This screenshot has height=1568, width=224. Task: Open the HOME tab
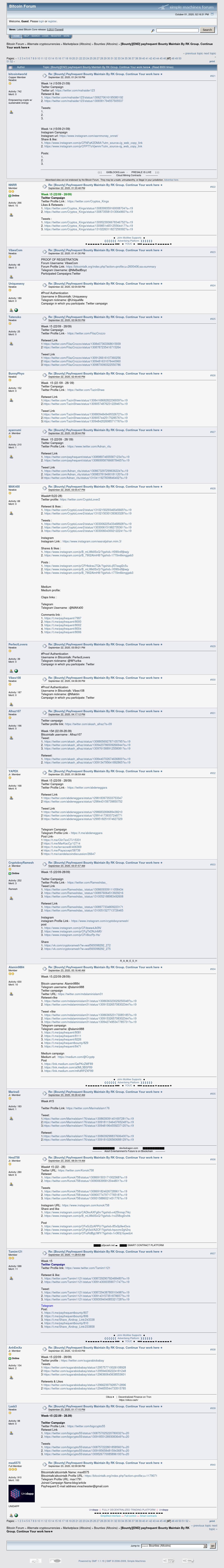[x=16, y=36]
